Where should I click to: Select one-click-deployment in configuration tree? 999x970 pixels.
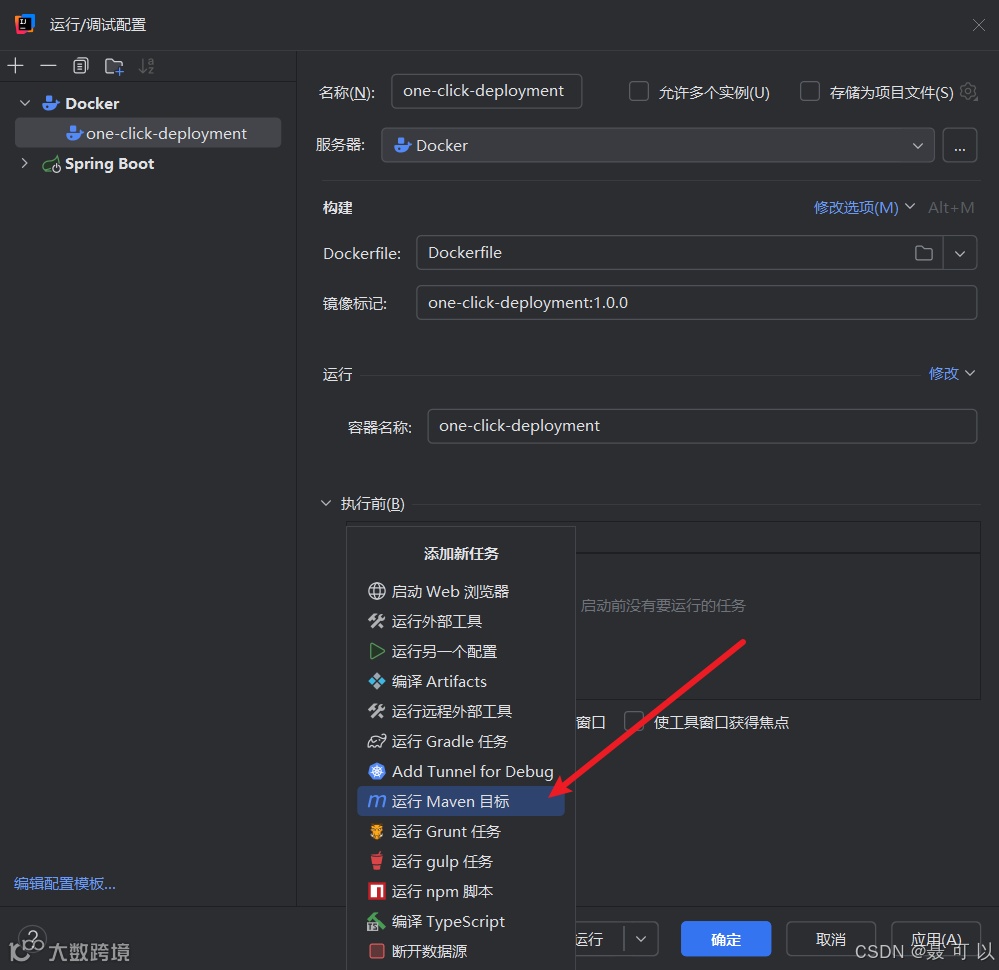tap(148, 133)
